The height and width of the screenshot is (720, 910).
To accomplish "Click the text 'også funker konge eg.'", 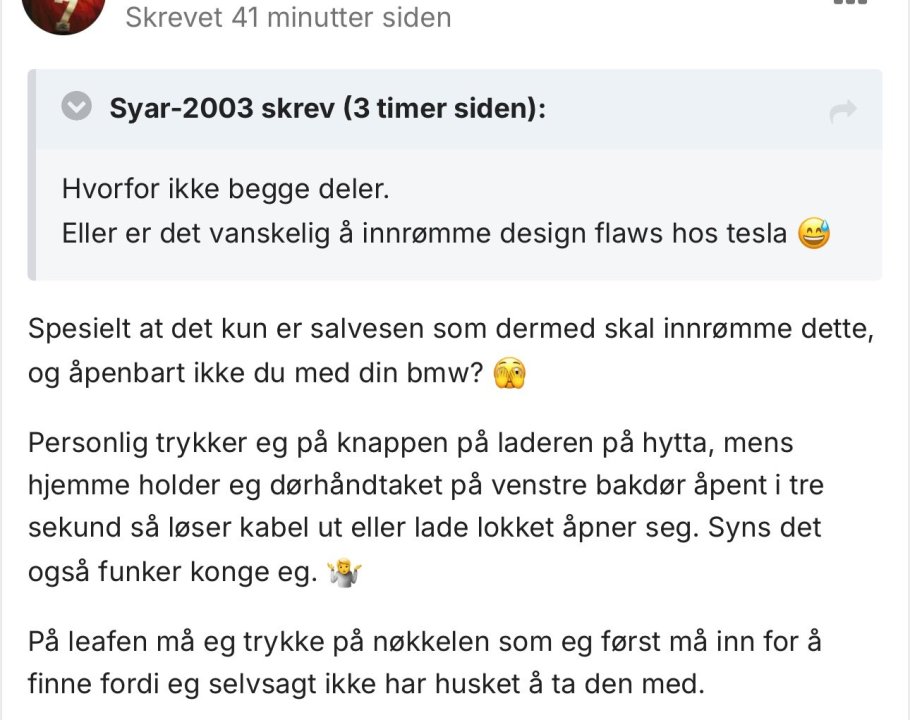I will click(172, 572).
